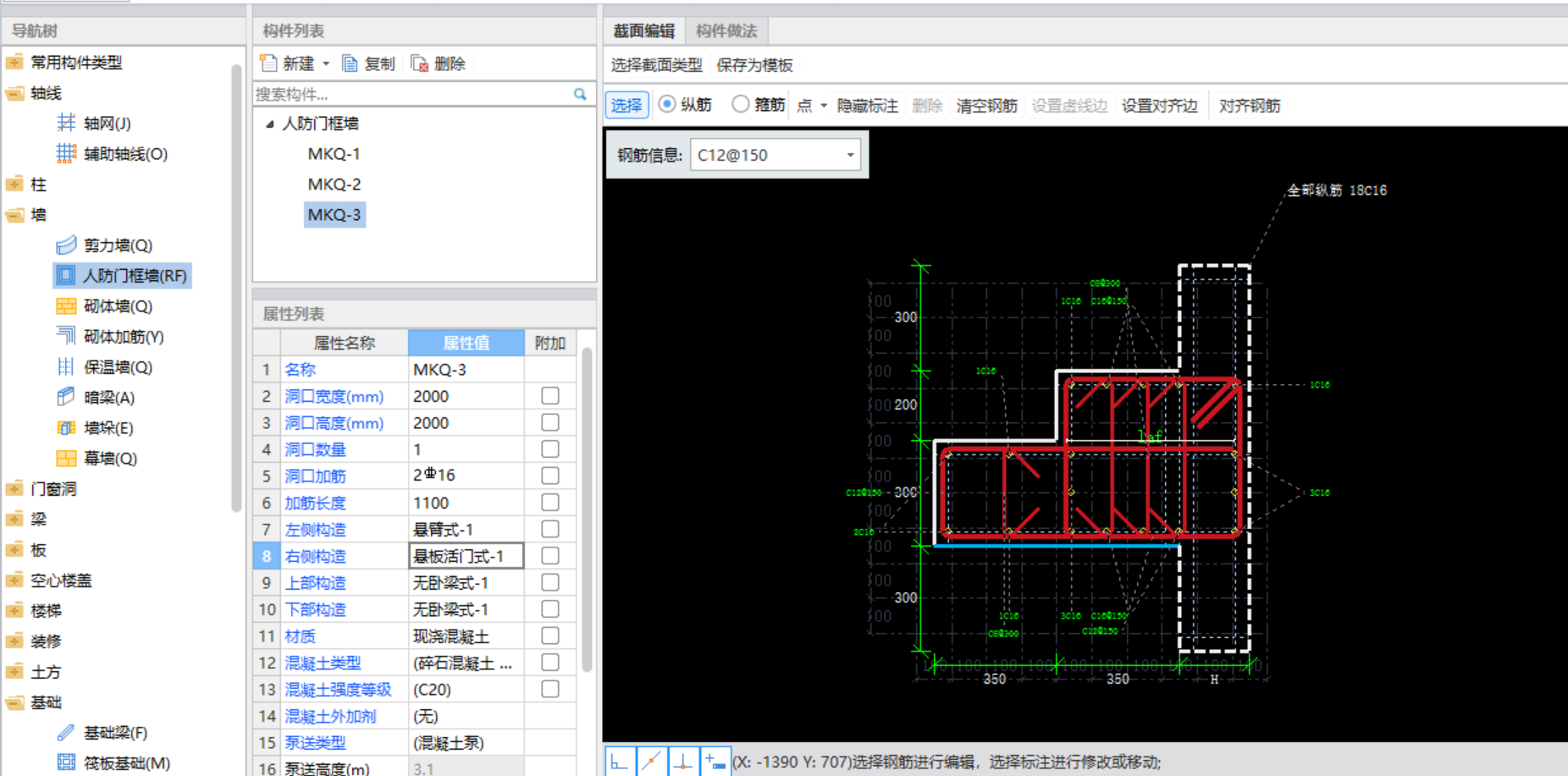Click the 全部纵筋 18C16 annotation

pyautogui.click(x=1338, y=190)
